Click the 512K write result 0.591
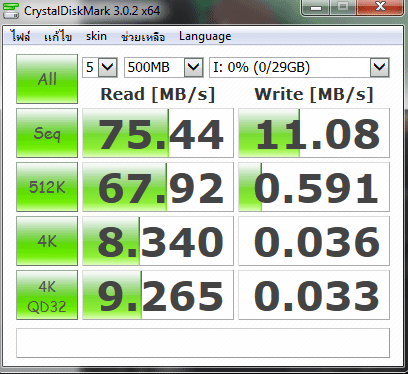The image size is (408, 374). 314,187
